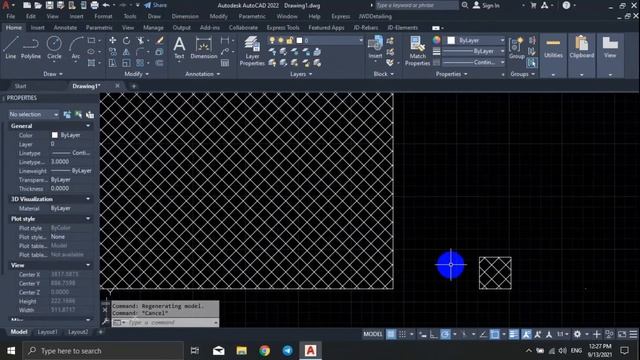
Task: Open the Manage ribbon tab
Action: (153, 28)
